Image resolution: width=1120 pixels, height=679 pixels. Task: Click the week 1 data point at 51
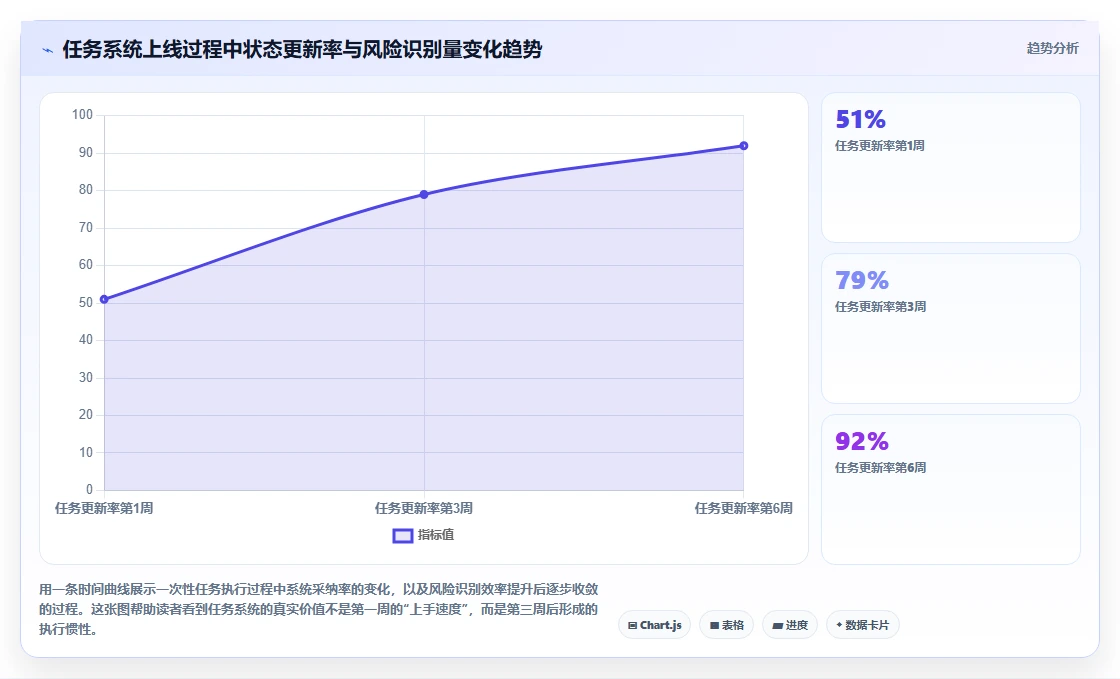(x=104, y=299)
